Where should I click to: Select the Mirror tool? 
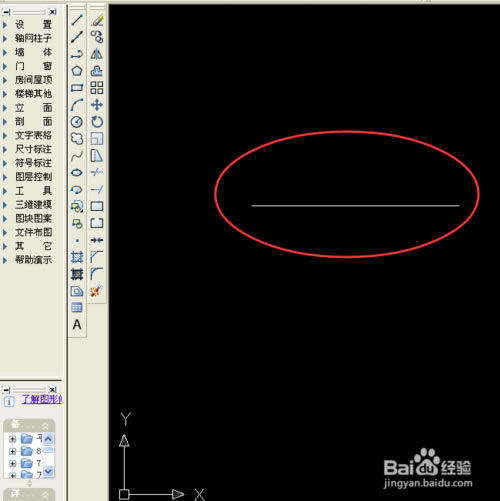[97, 54]
